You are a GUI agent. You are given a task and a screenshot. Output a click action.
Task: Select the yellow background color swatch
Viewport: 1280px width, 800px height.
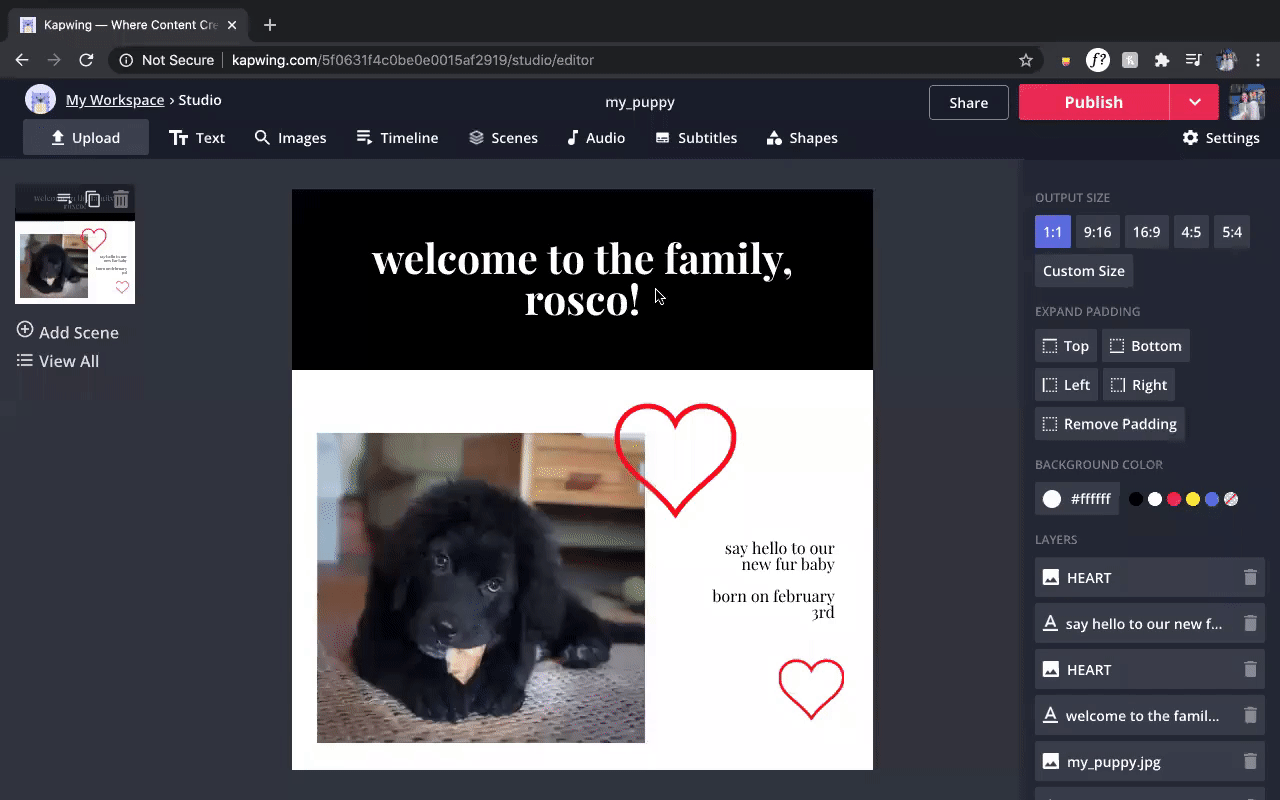tap(1193, 498)
